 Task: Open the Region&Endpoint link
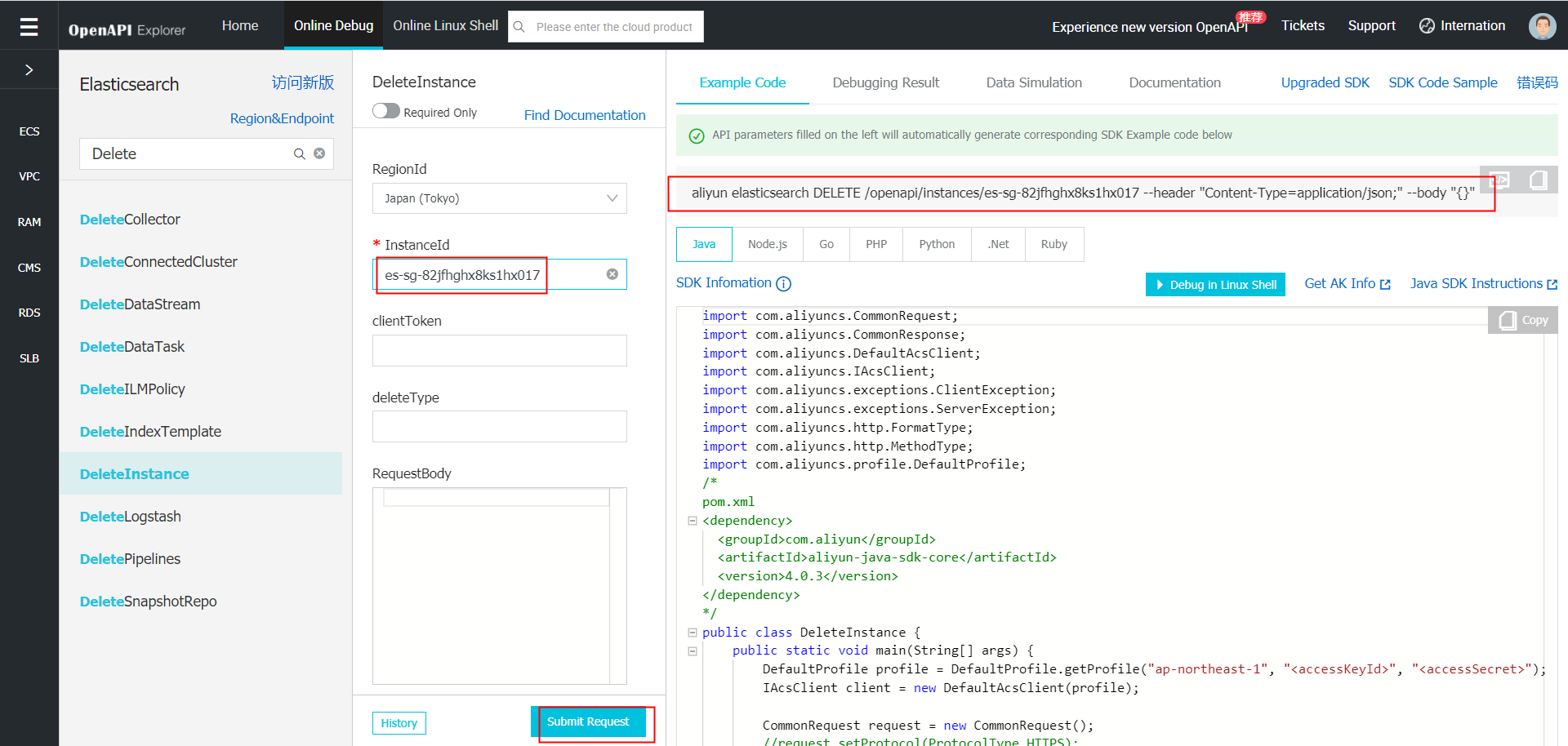click(282, 118)
